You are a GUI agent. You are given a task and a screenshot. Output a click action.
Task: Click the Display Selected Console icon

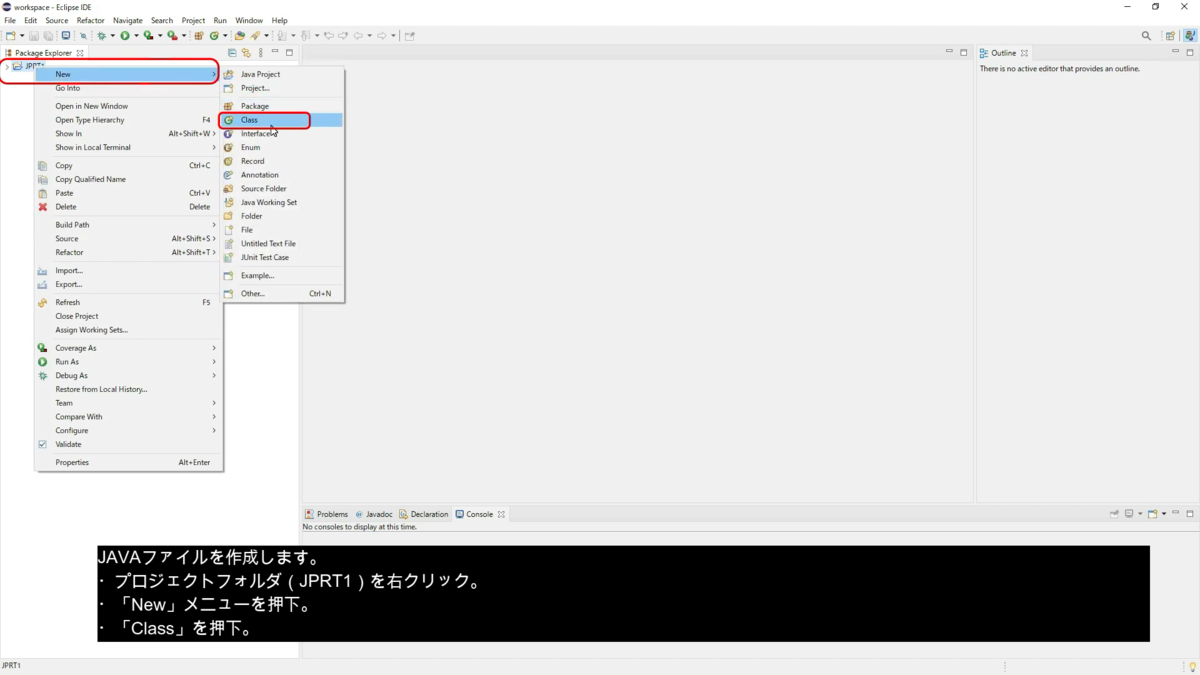pos(1128,514)
